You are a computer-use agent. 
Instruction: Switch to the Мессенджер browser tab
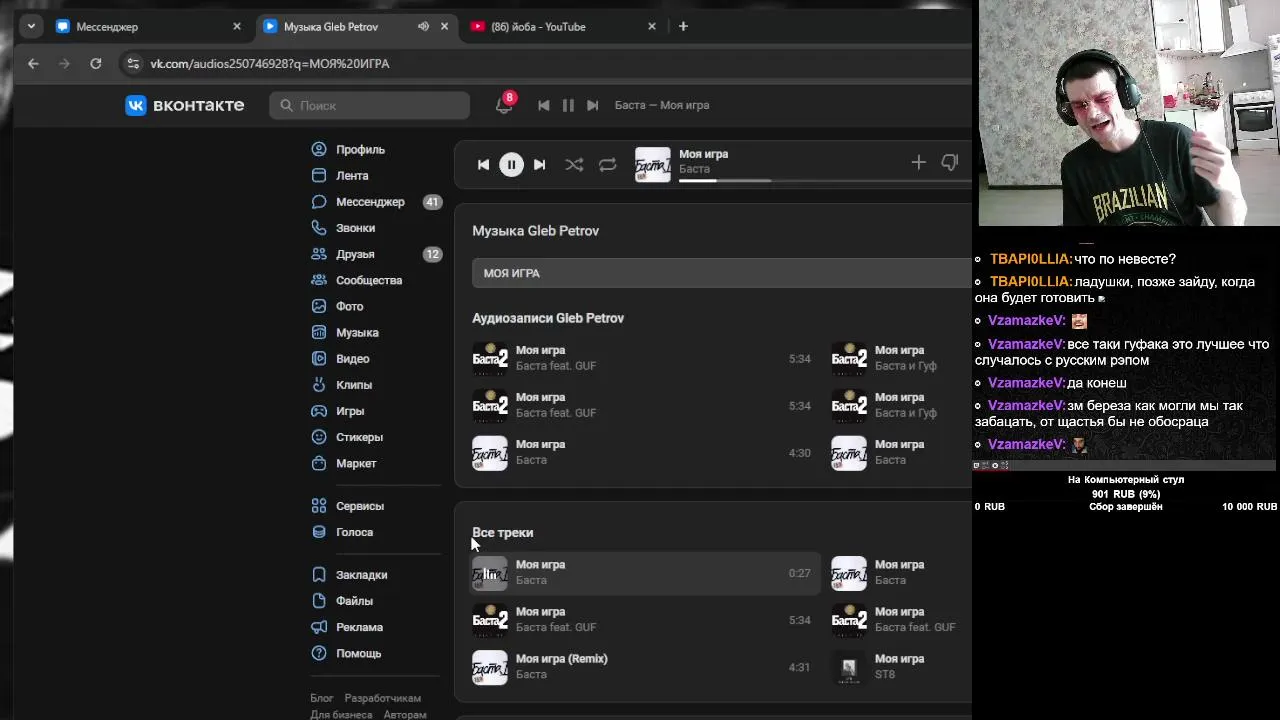[147, 27]
